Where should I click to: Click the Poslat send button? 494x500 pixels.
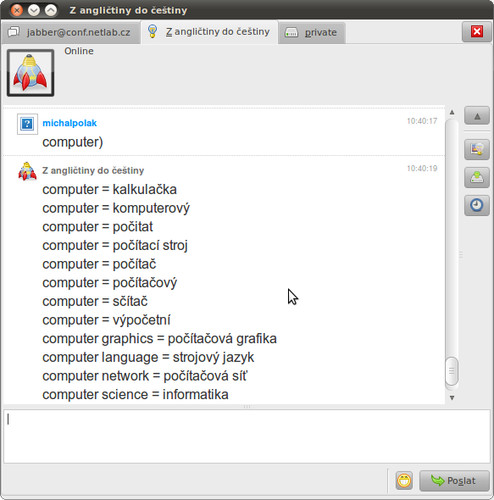coord(454,480)
